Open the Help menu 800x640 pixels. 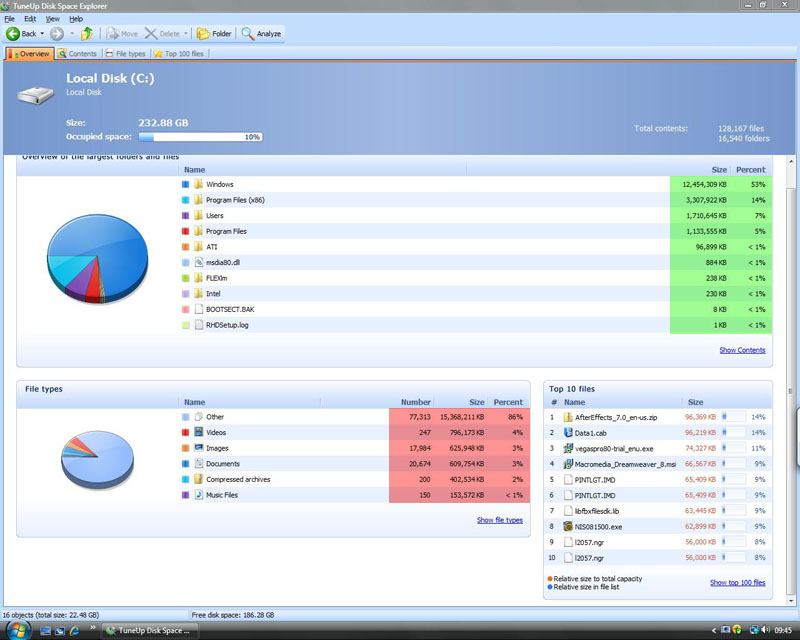coord(76,19)
